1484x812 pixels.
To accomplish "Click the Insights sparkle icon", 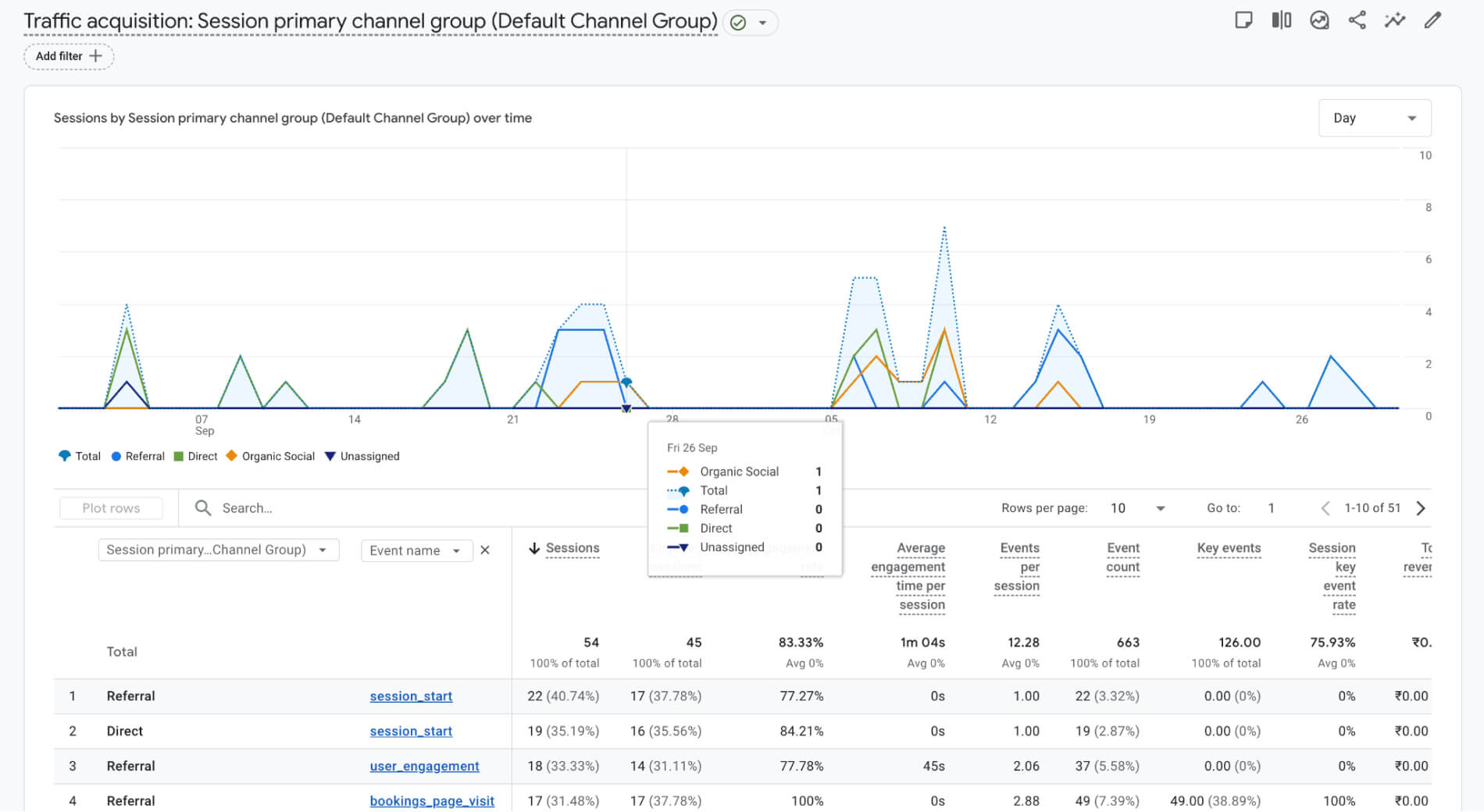I will (x=1394, y=20).
